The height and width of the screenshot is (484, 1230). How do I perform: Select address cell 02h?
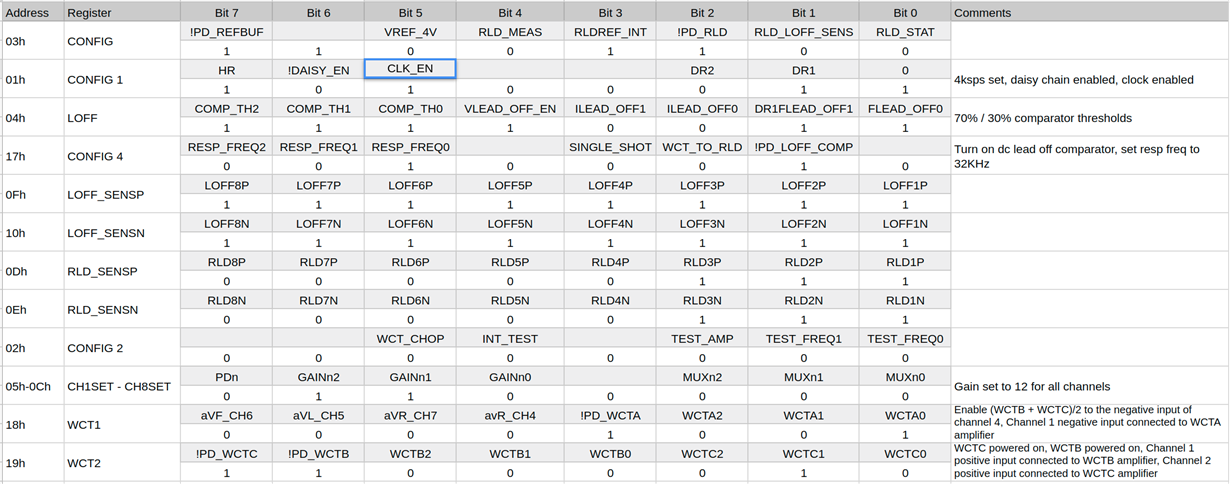(32, 348)
